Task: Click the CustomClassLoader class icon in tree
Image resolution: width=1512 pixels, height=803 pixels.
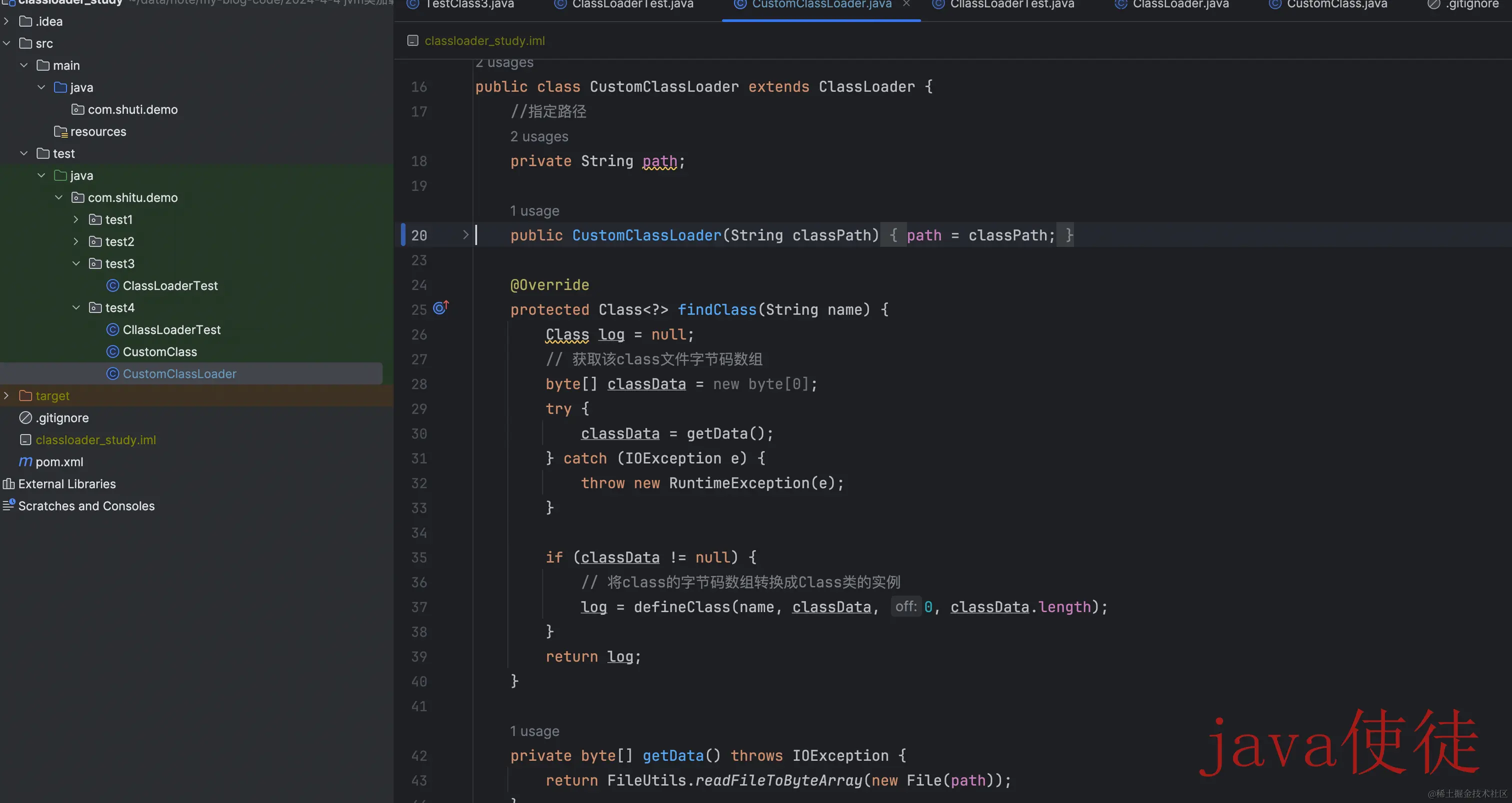Action: click(x=112, y=373)
